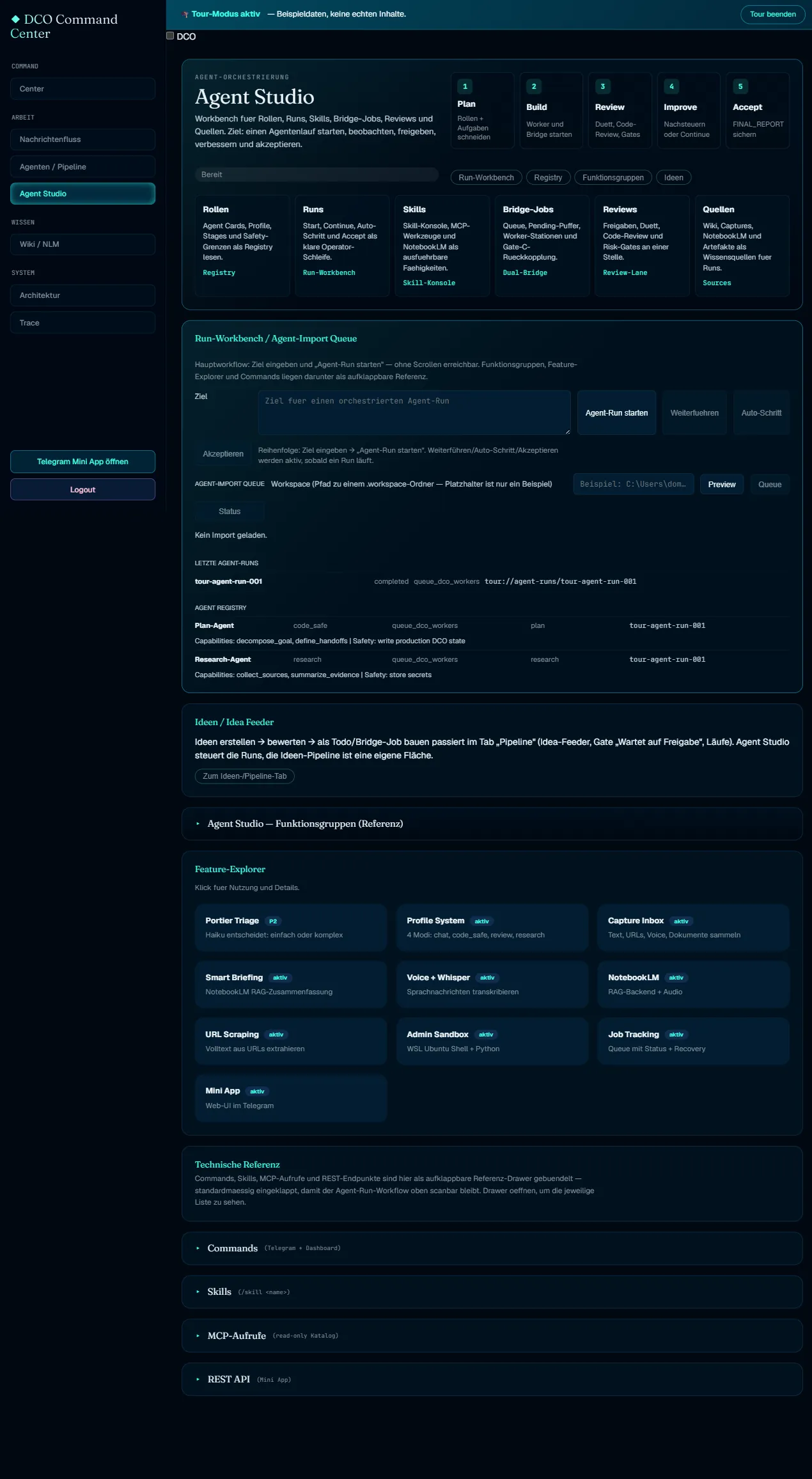
Task: Click the workspace path input field
Action: tap(633, 484)
